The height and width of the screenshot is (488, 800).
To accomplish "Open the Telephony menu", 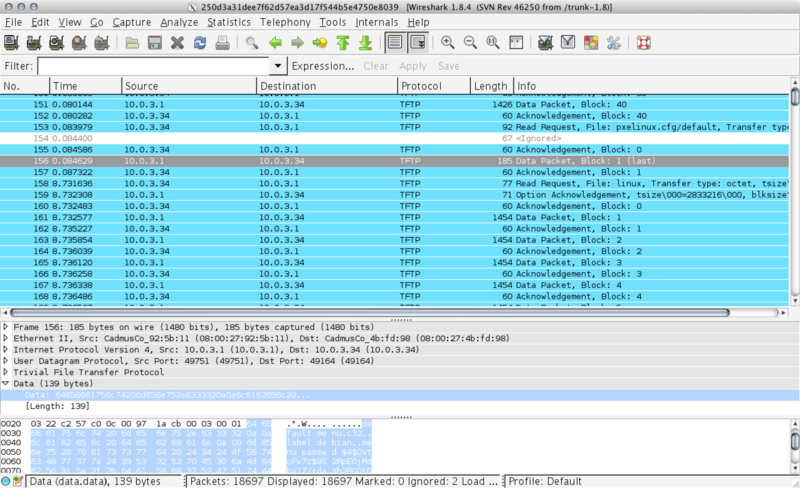I will click(x=285, y=22).
